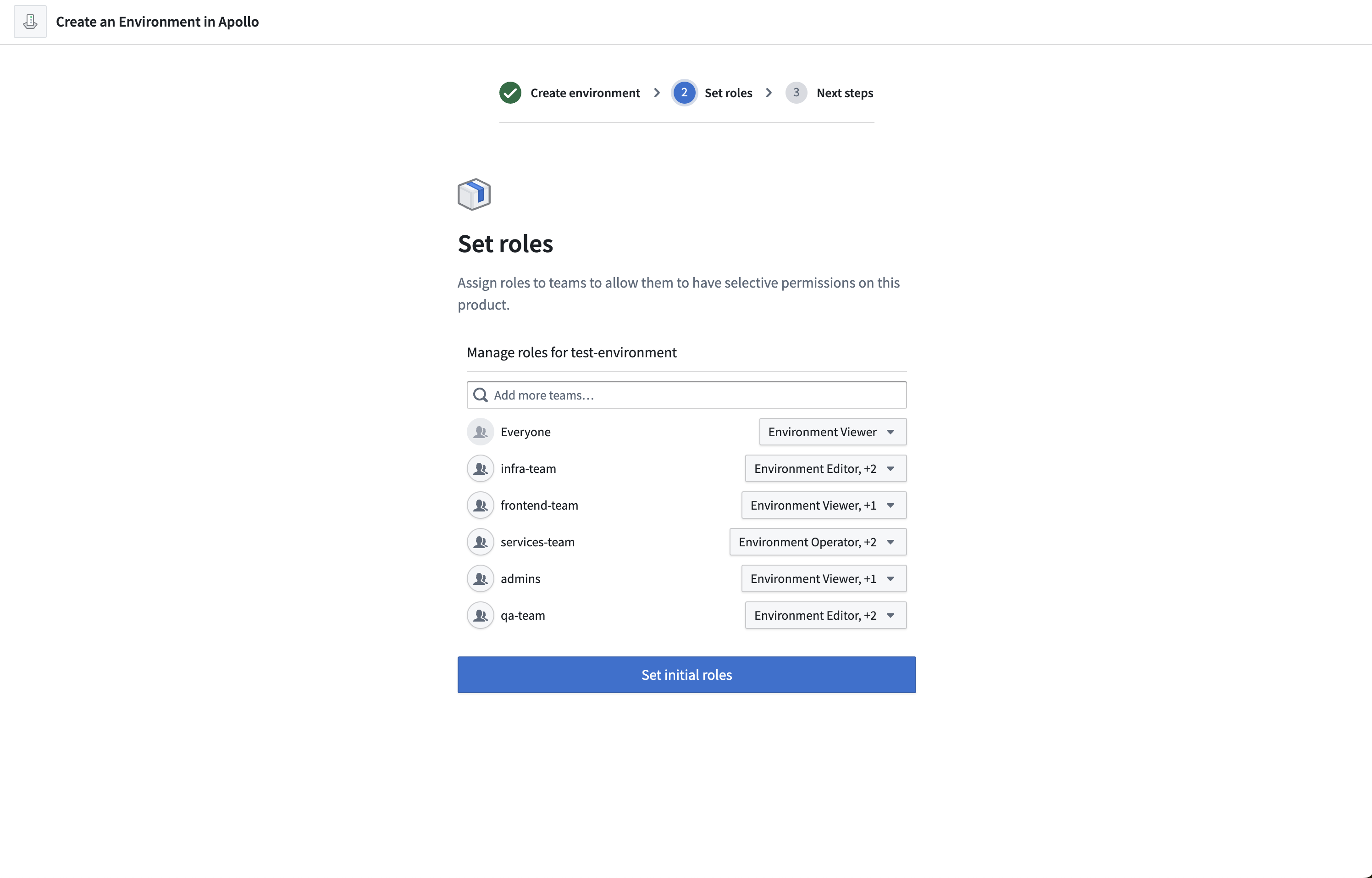
Task: Open infra-team's Environment Editor role dropdown
Action: (825, 469)
